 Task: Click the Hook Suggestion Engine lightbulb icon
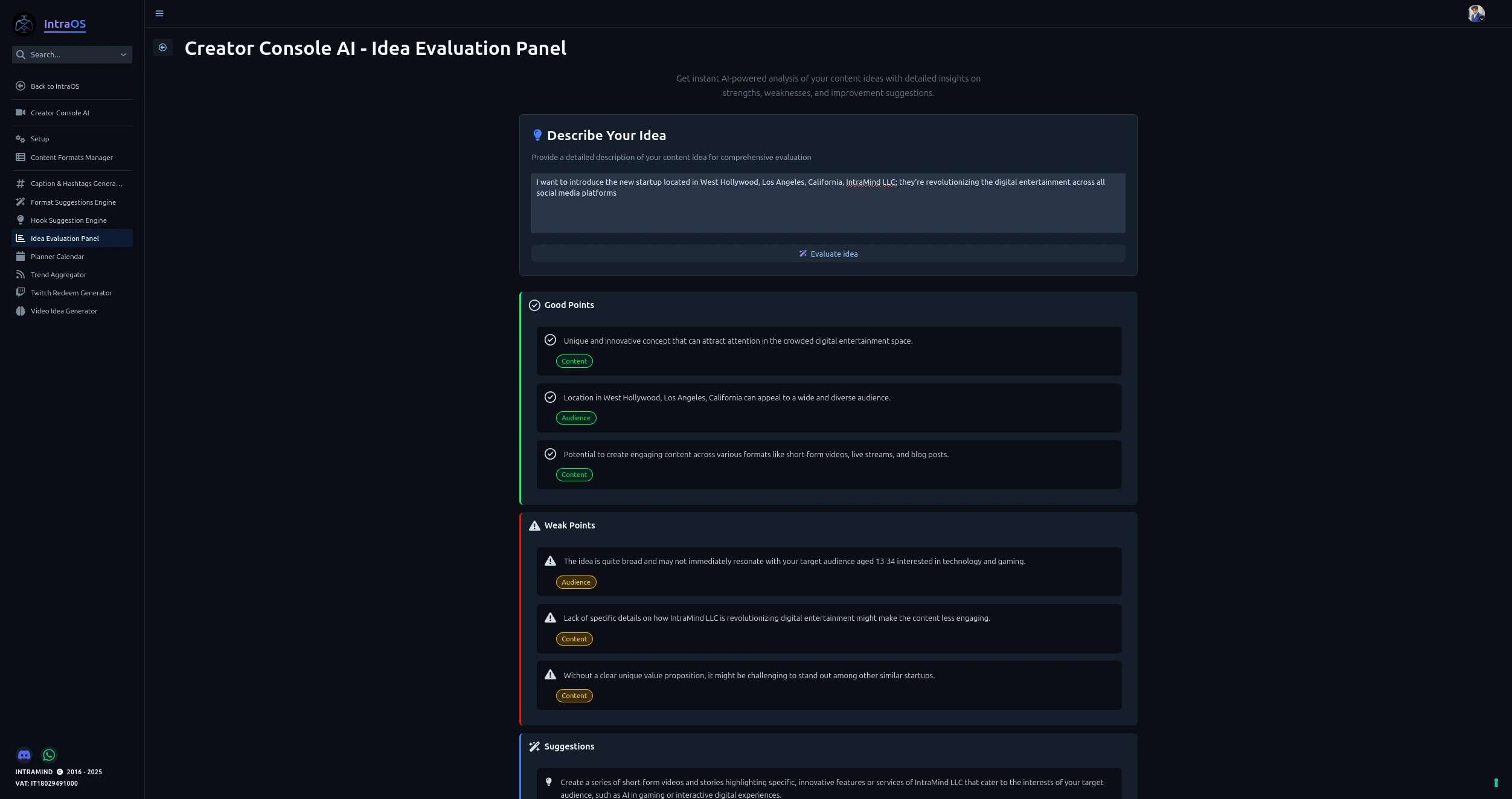[21, 220]
